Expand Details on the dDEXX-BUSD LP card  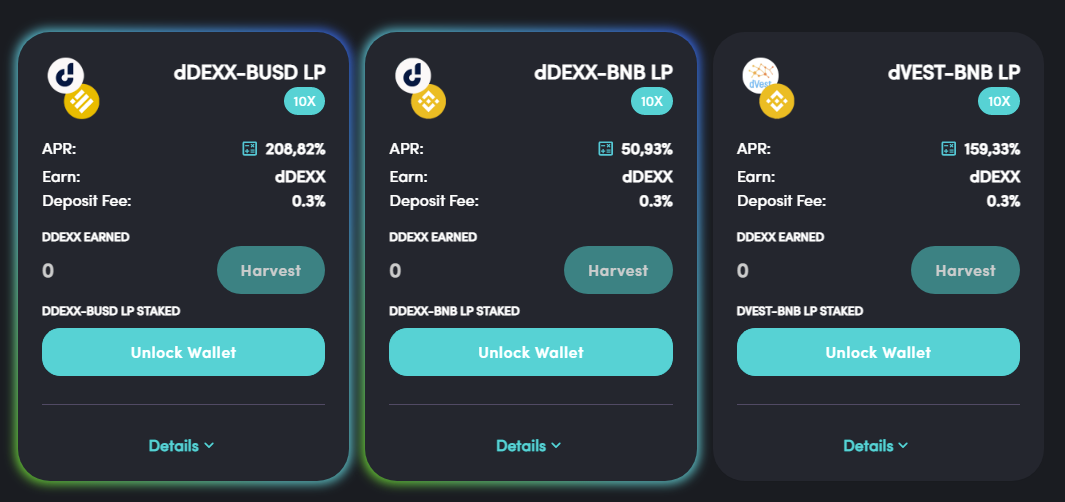(x=181, y=446)
